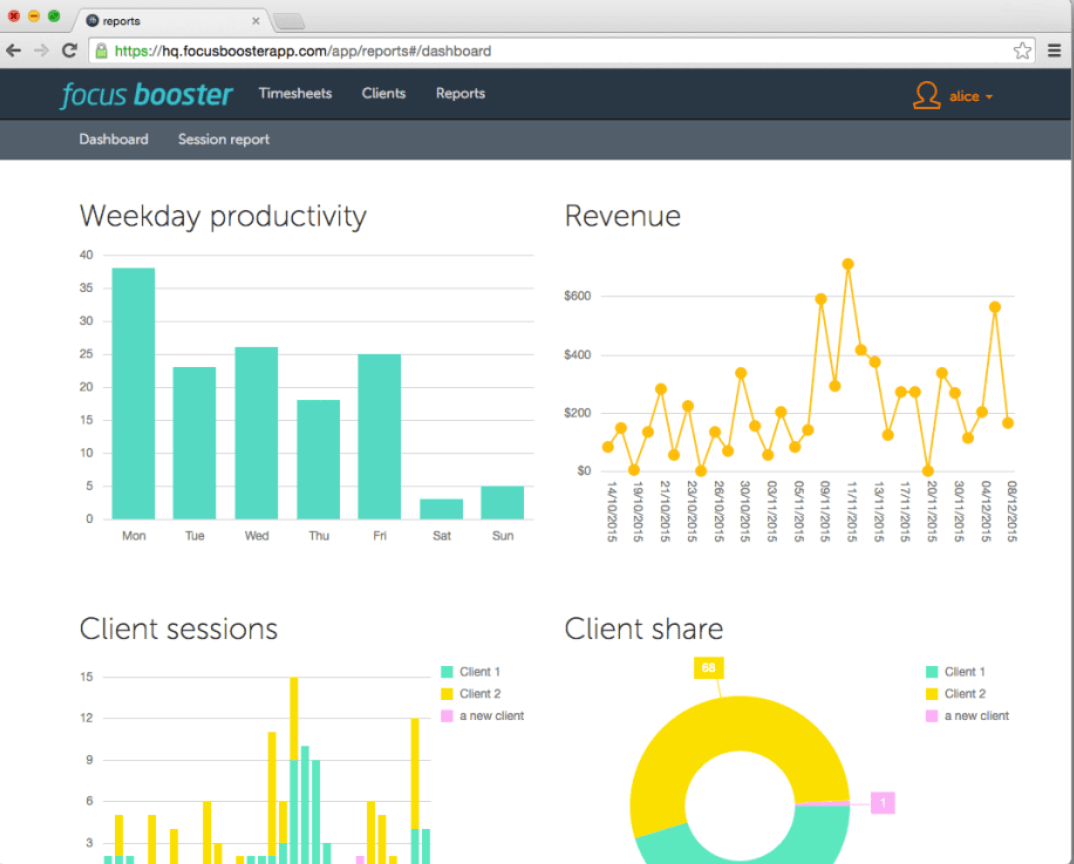Close the reports browser tab
The width and height of the screenshot is (1074, 864).
coord(256,20)
